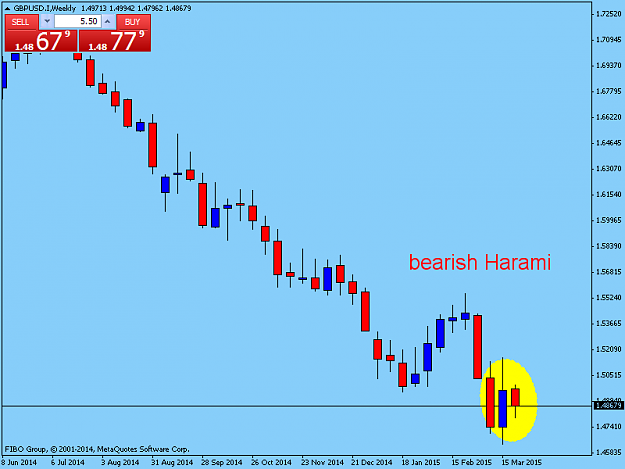Click the 26 Oct 2014 date label
Image resolution: width=625 pixels, height=469 pixels.
tap(271, 463)
